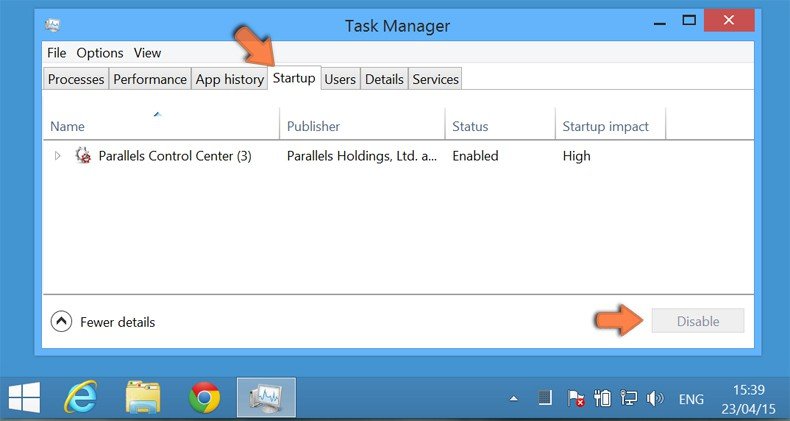
Task: Switch to the Processes tab
Action: click(76, 79)
